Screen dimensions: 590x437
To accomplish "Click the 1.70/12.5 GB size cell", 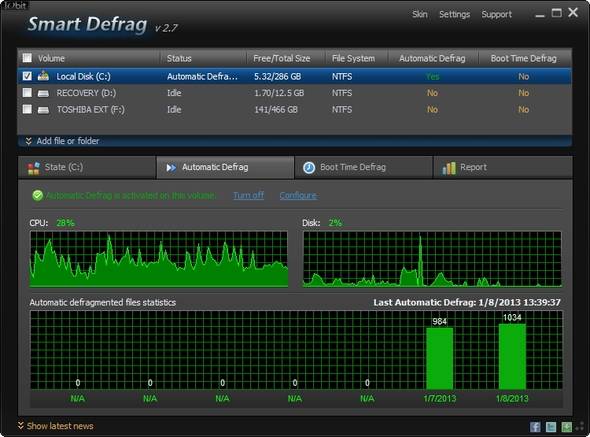I will (x=279, y=93).
